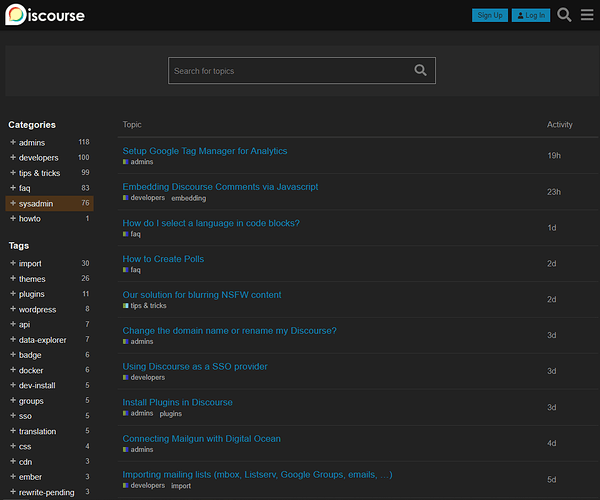Open Embedding Discourse Comments via Javascript topic

(x=220, y=187)
